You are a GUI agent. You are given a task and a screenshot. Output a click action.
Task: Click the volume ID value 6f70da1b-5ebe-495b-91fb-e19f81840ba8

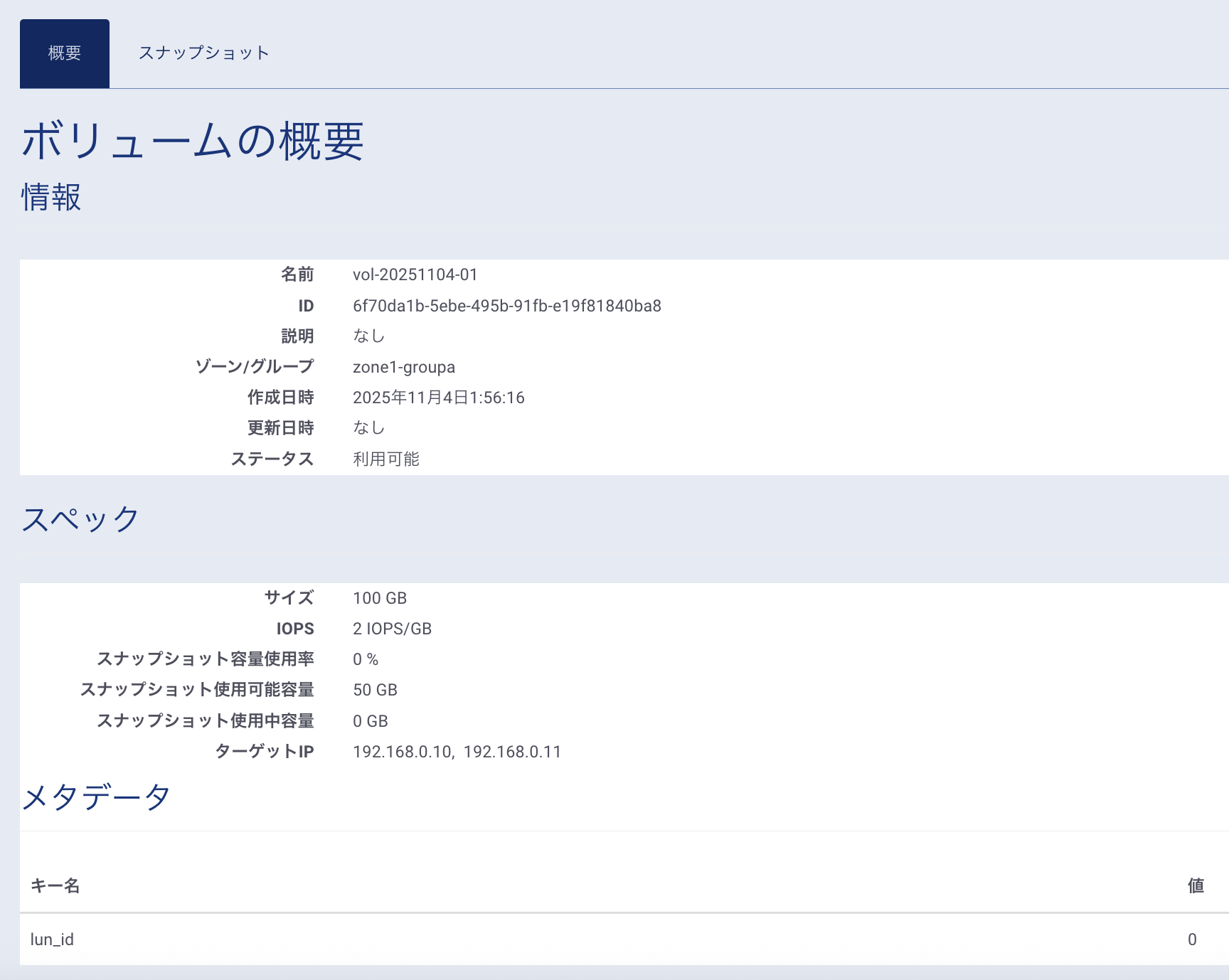506,306
